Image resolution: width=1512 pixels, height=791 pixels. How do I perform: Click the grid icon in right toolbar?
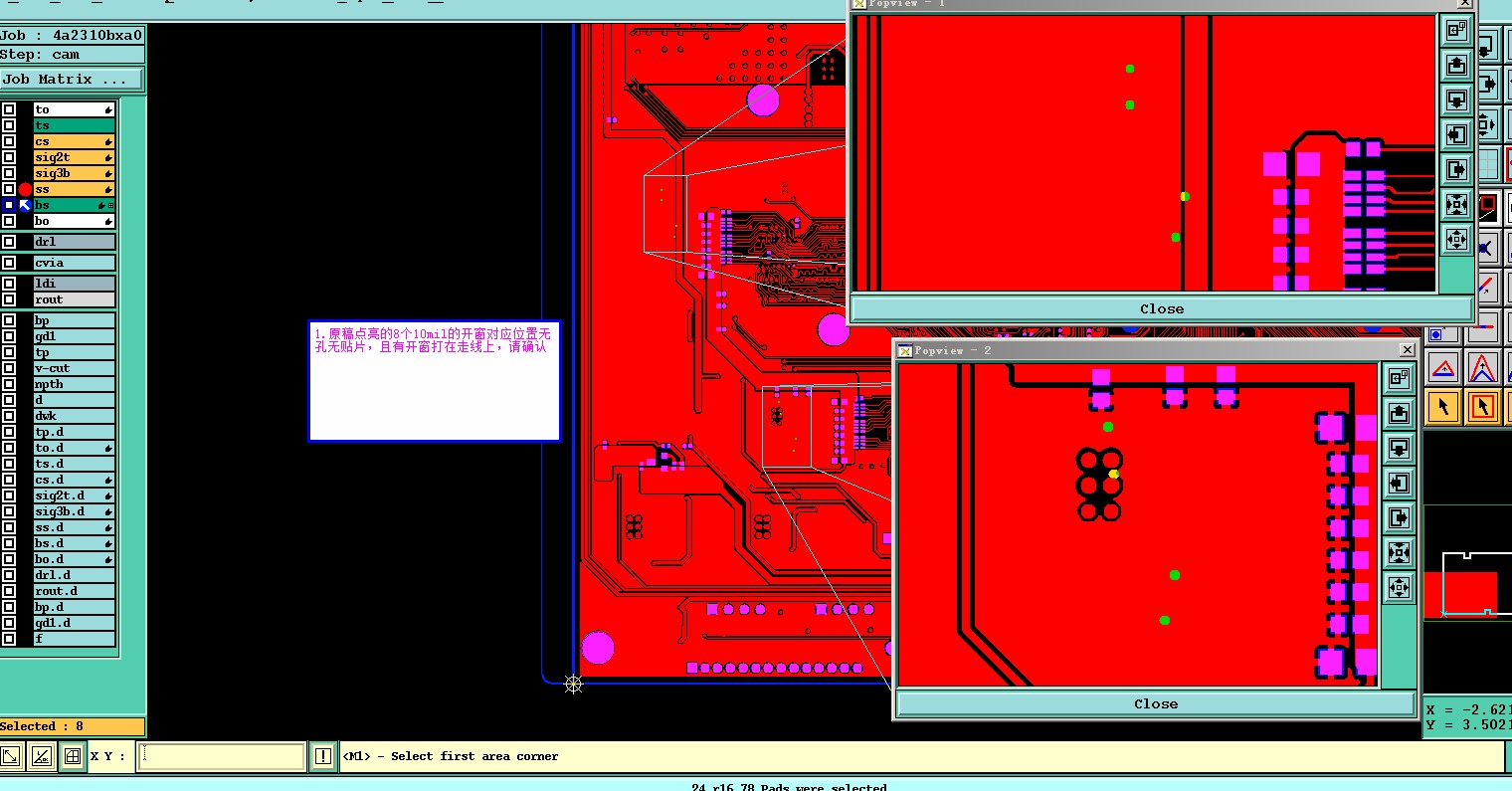tap(1488, 164)
